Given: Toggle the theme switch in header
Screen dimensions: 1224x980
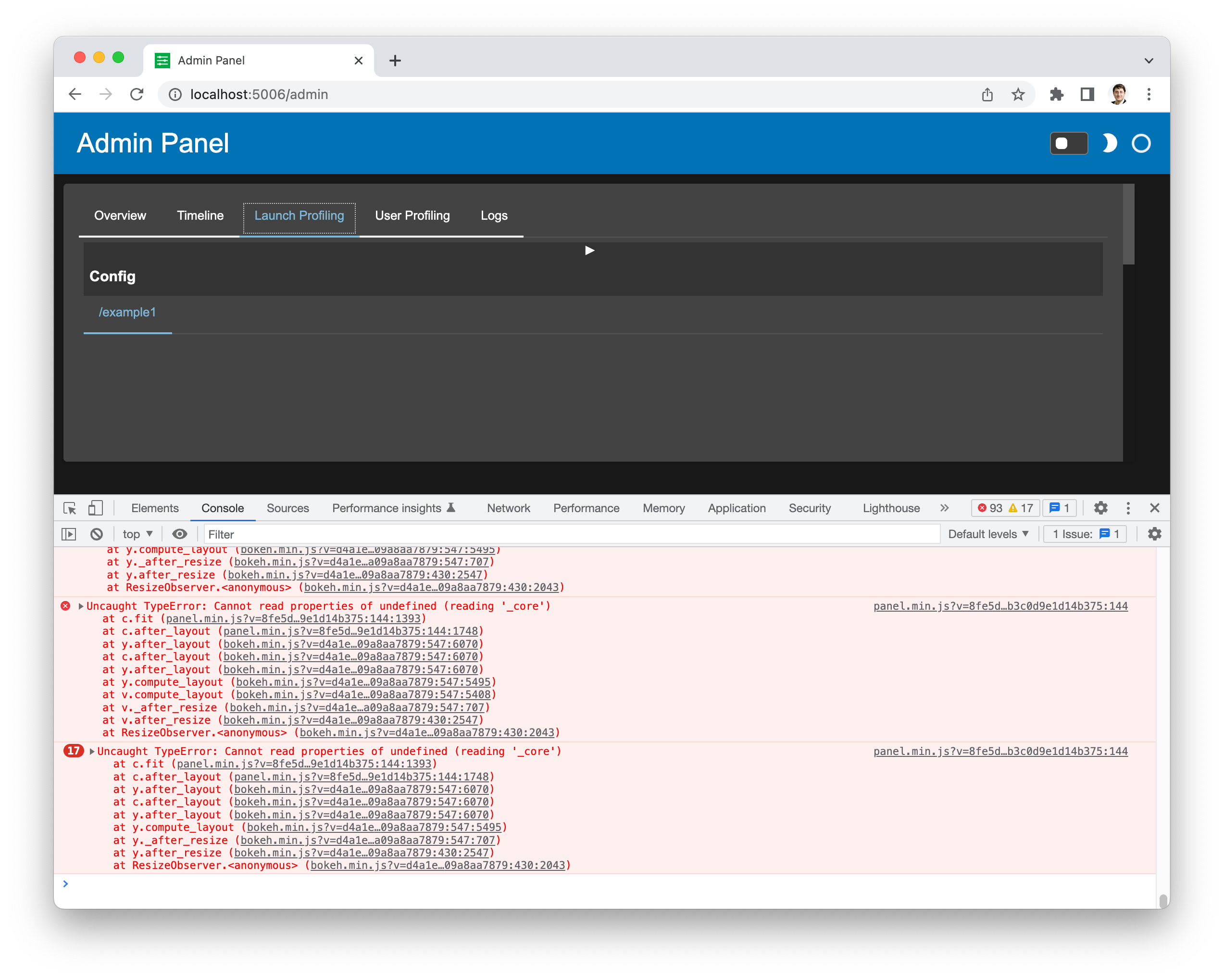Looking at the screenshot, I should (1068, 144).
